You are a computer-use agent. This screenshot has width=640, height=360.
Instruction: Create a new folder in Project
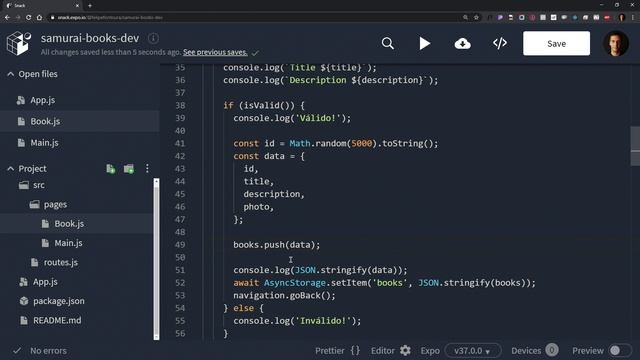click(129, 169)
